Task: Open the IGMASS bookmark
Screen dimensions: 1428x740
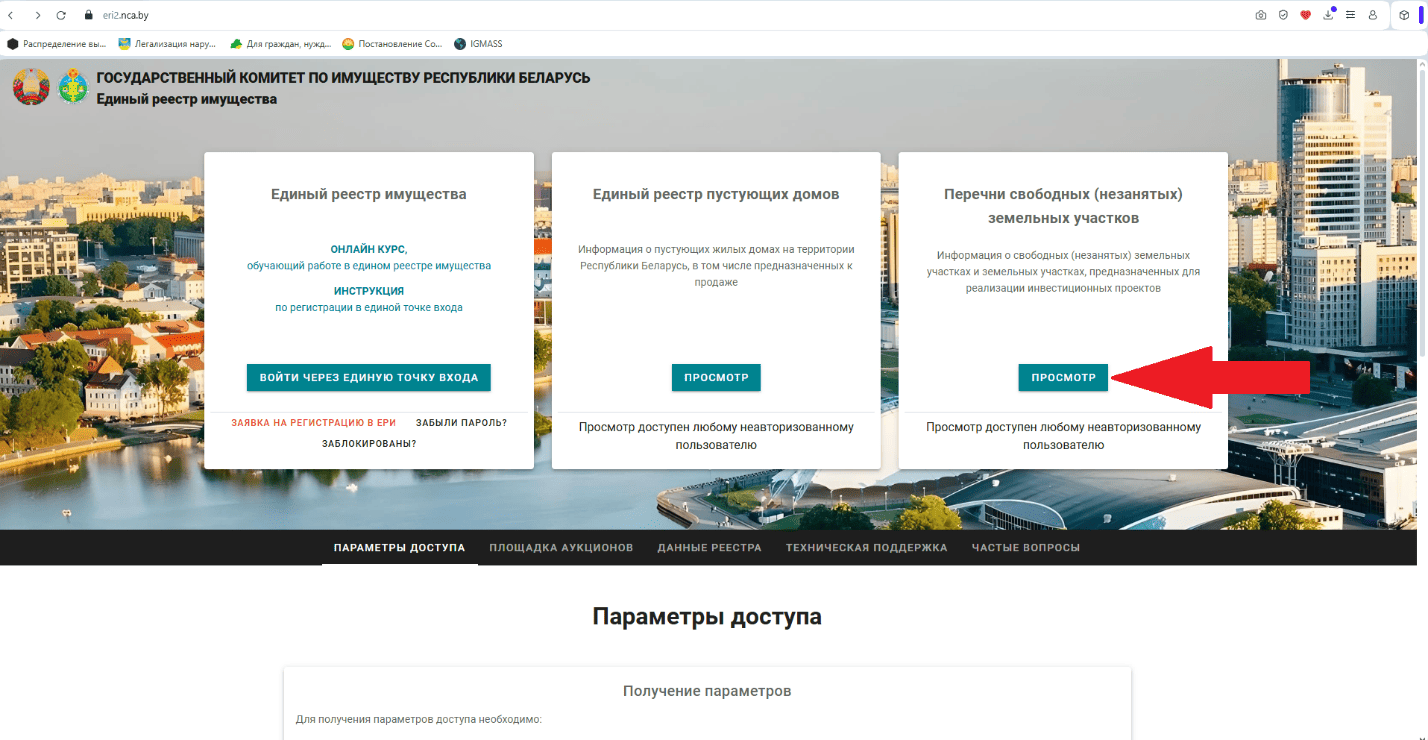Action: click(477, 44)
